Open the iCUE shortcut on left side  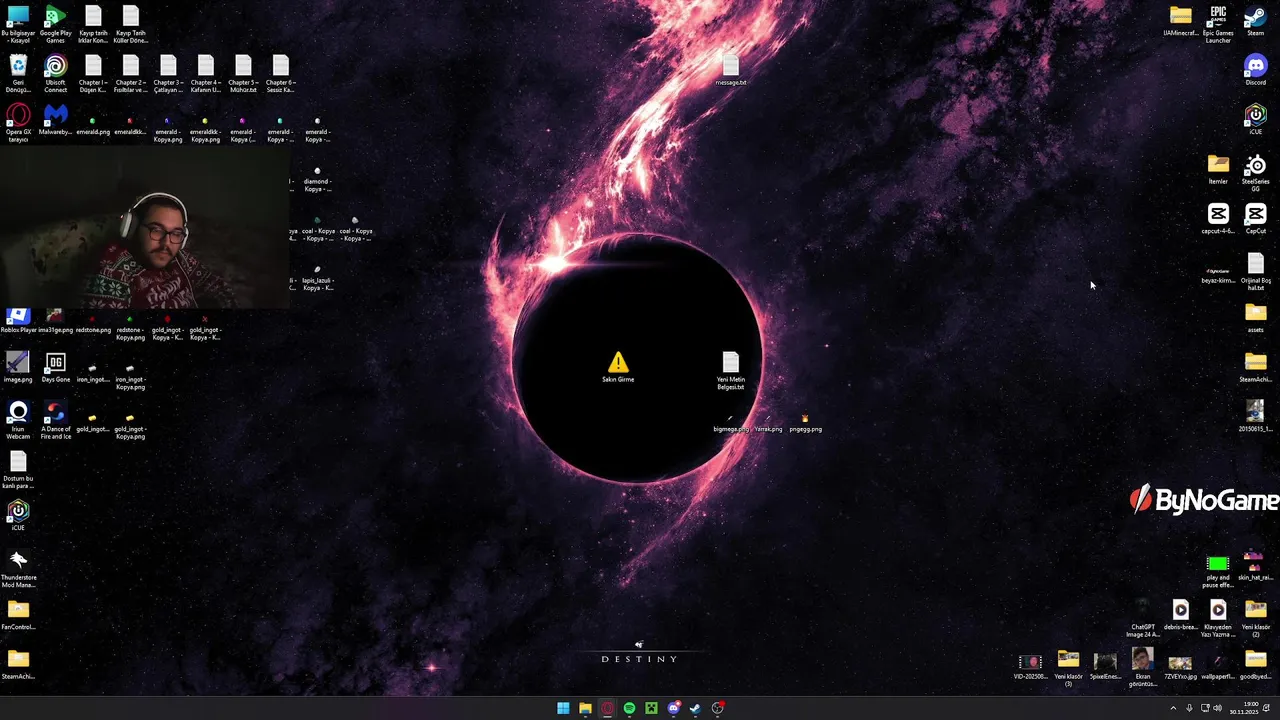18,516
